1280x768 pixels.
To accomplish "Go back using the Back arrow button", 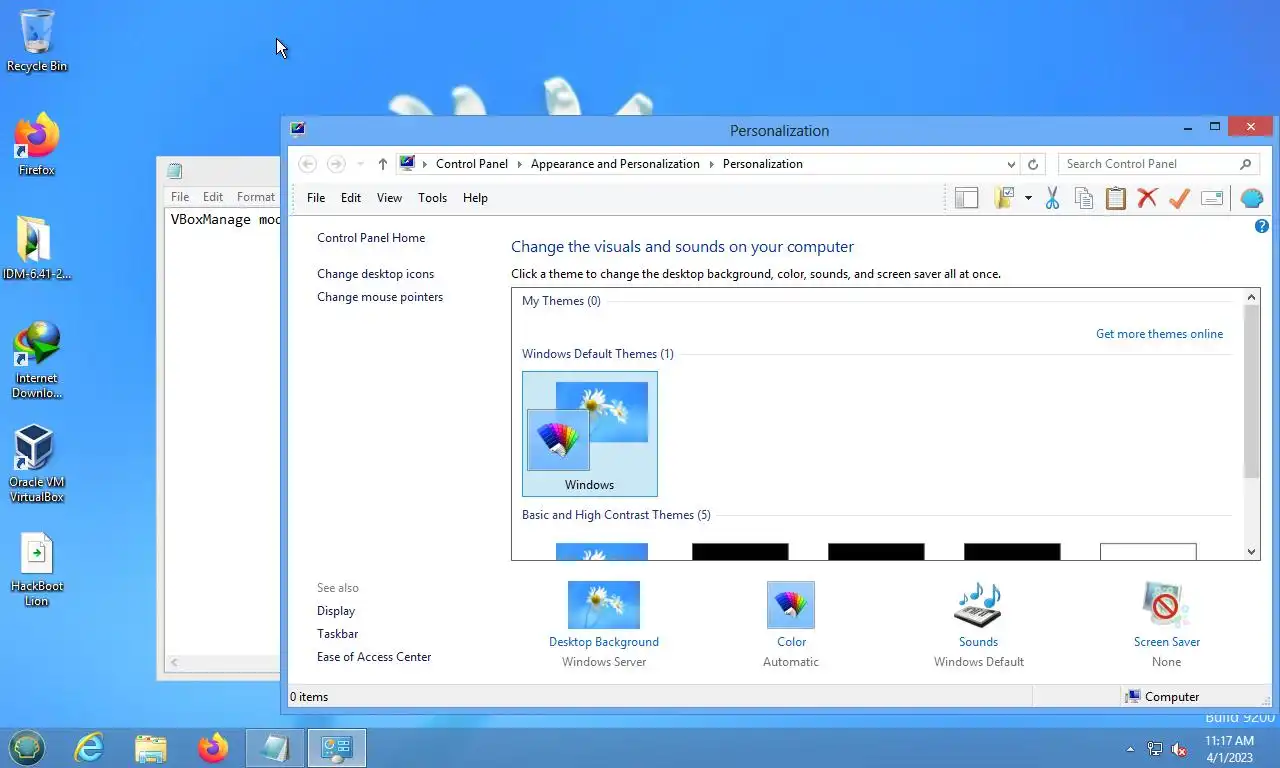I will point(308,164).
